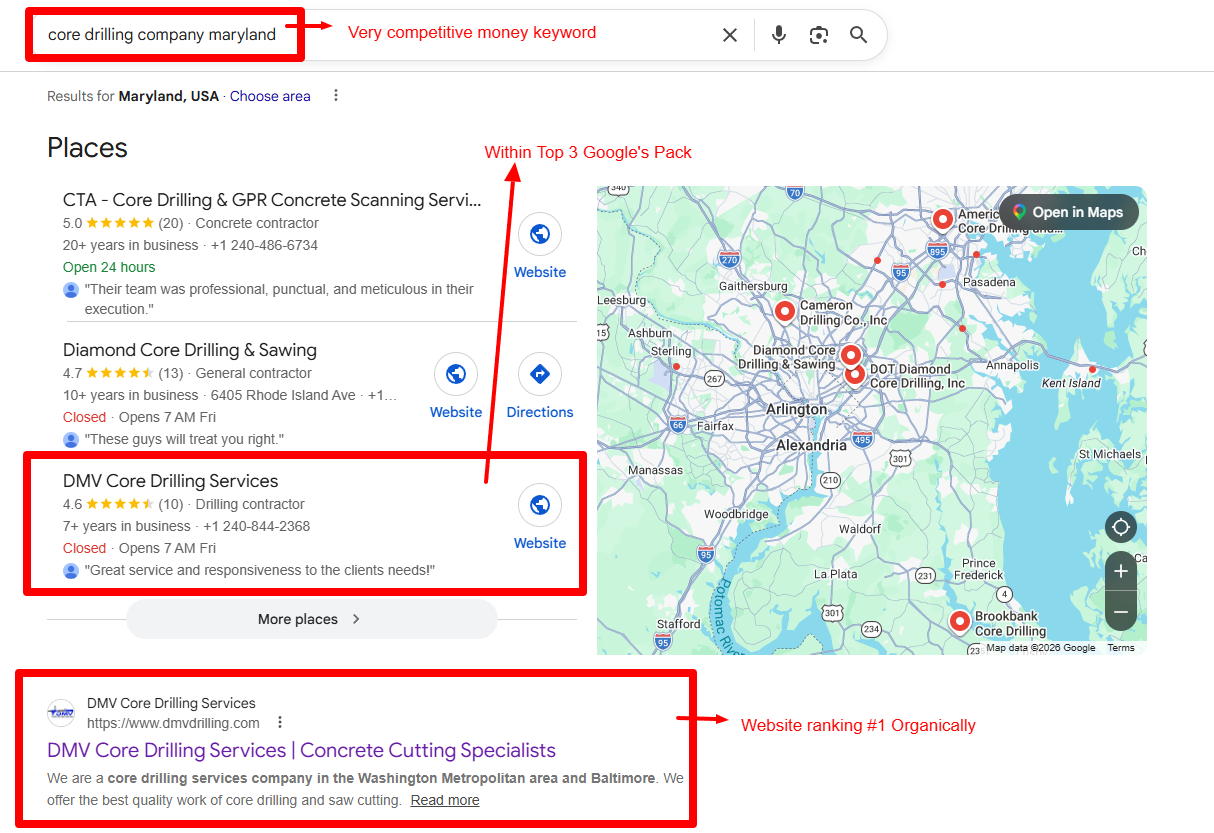Viewport: 1214px width, 833px height.
Task: Click Open in Maps button
Action: tap(1068, 212)
